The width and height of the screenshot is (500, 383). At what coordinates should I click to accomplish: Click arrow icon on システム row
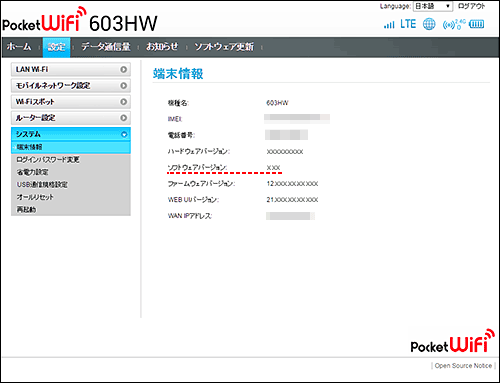(x=124, y=134)
